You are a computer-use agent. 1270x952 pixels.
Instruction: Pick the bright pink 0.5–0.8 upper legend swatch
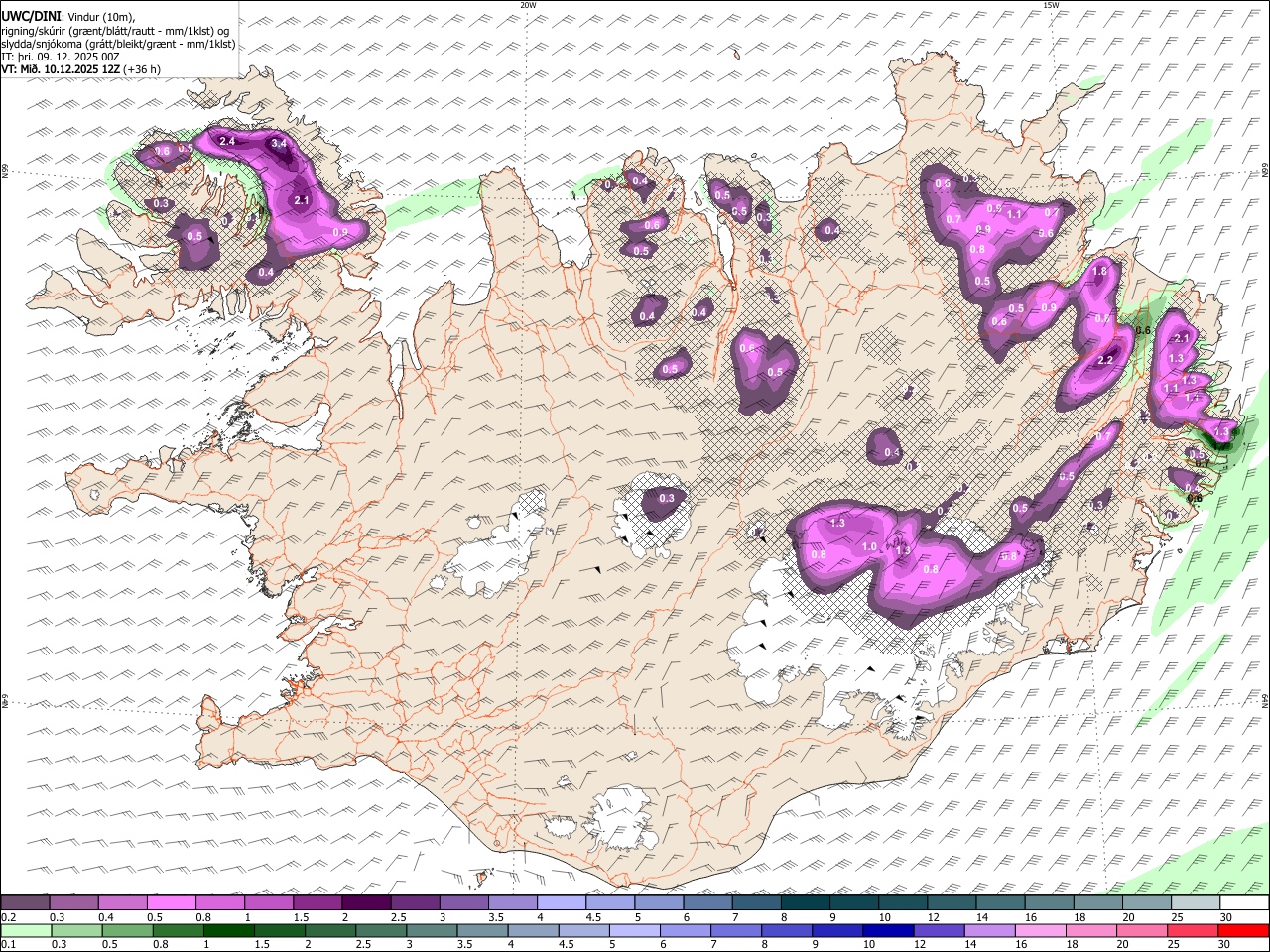(x=171, y=902)
